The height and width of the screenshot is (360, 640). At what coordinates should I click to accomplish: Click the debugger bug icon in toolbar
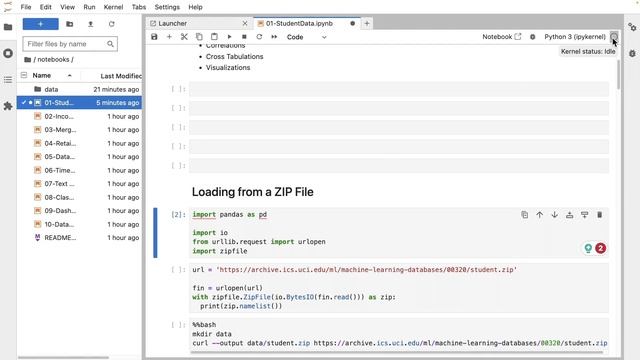click(x=533, y=37)
